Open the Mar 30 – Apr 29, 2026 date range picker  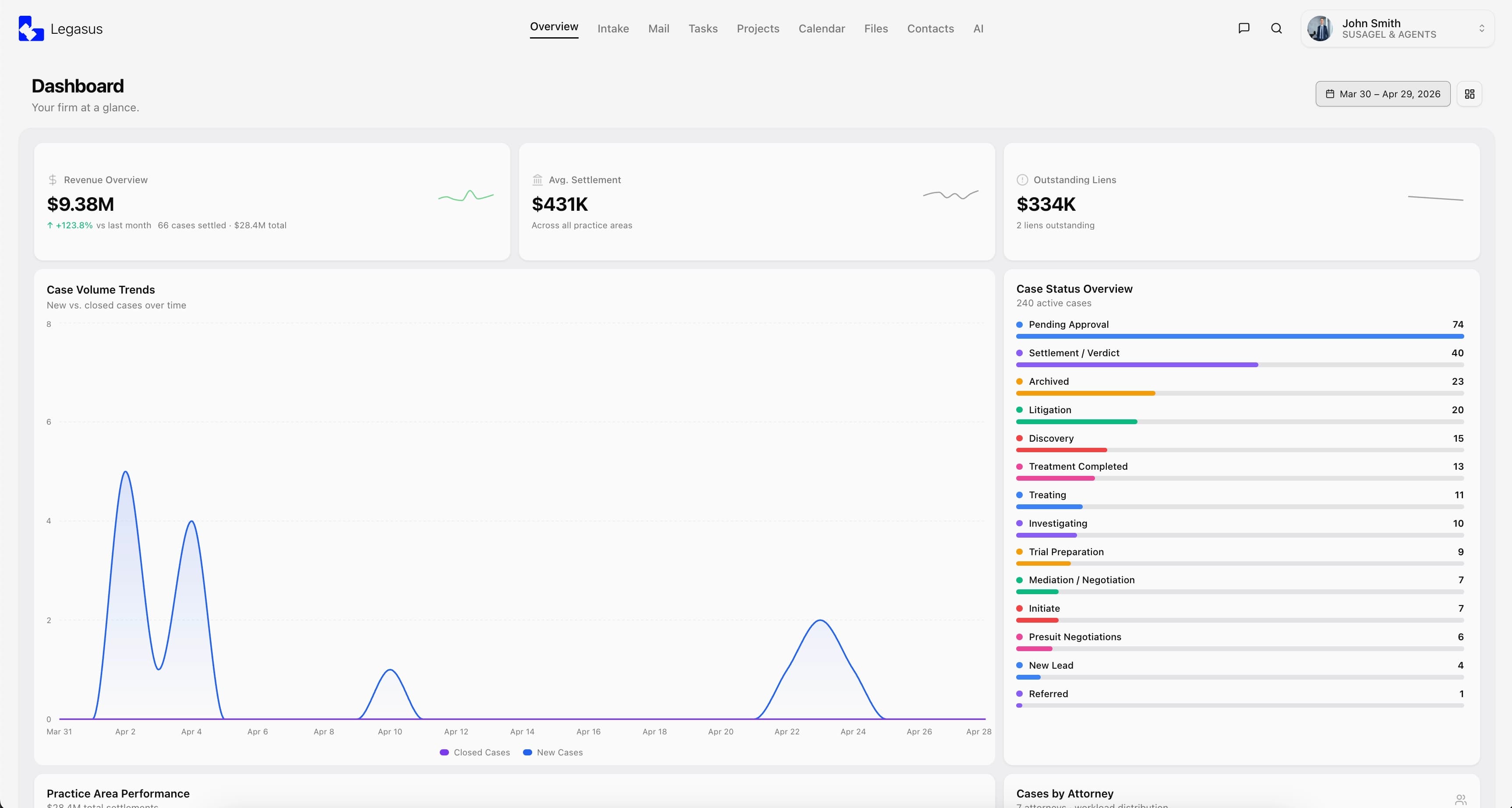(x=1382, y=94)
